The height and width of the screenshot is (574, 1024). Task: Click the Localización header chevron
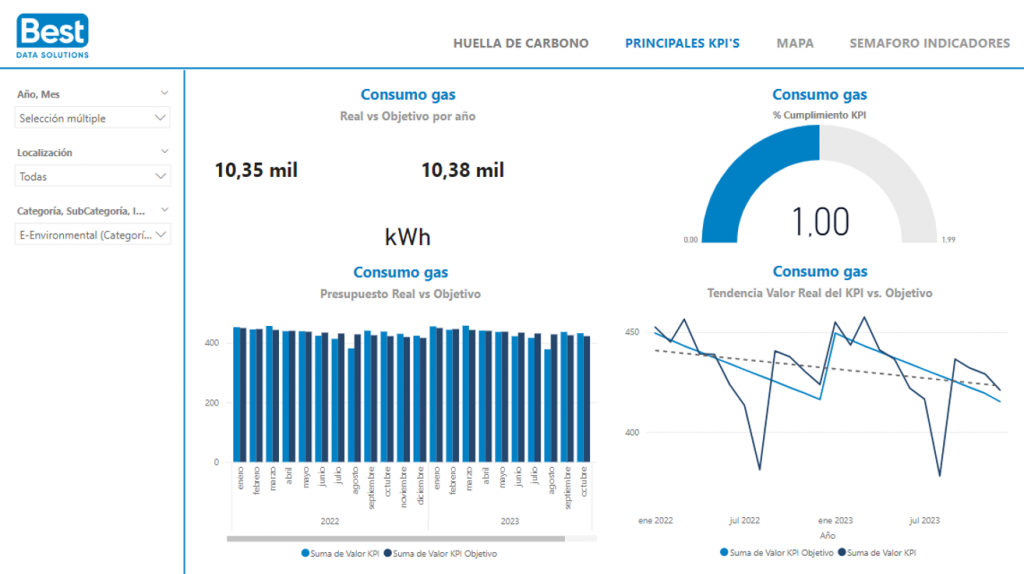pos(164,152)
